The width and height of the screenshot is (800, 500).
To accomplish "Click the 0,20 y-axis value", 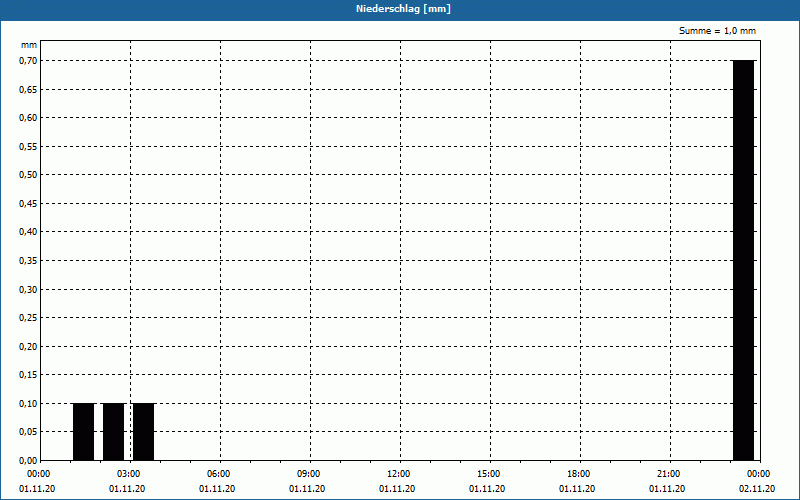I will point(28,346).
